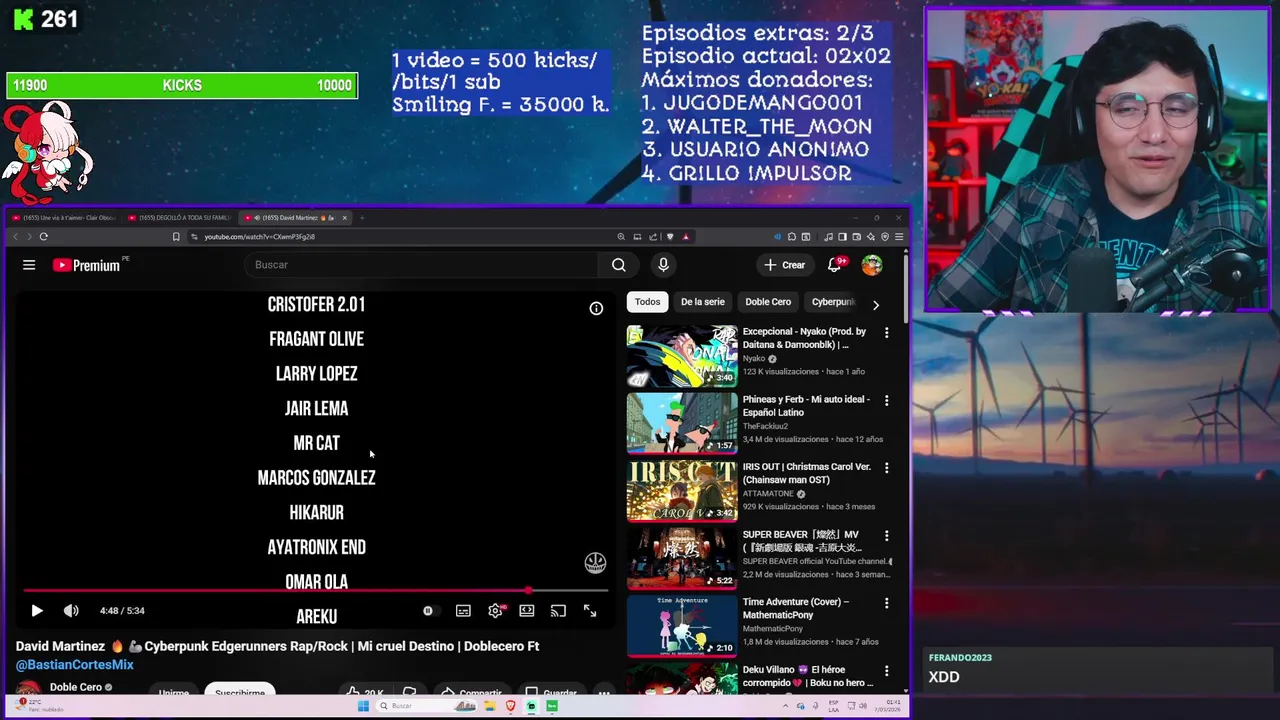Switch to theater mode
The height and width of the screenshot is (720, 1280).
pyautogui.click(x=527, y=611)
